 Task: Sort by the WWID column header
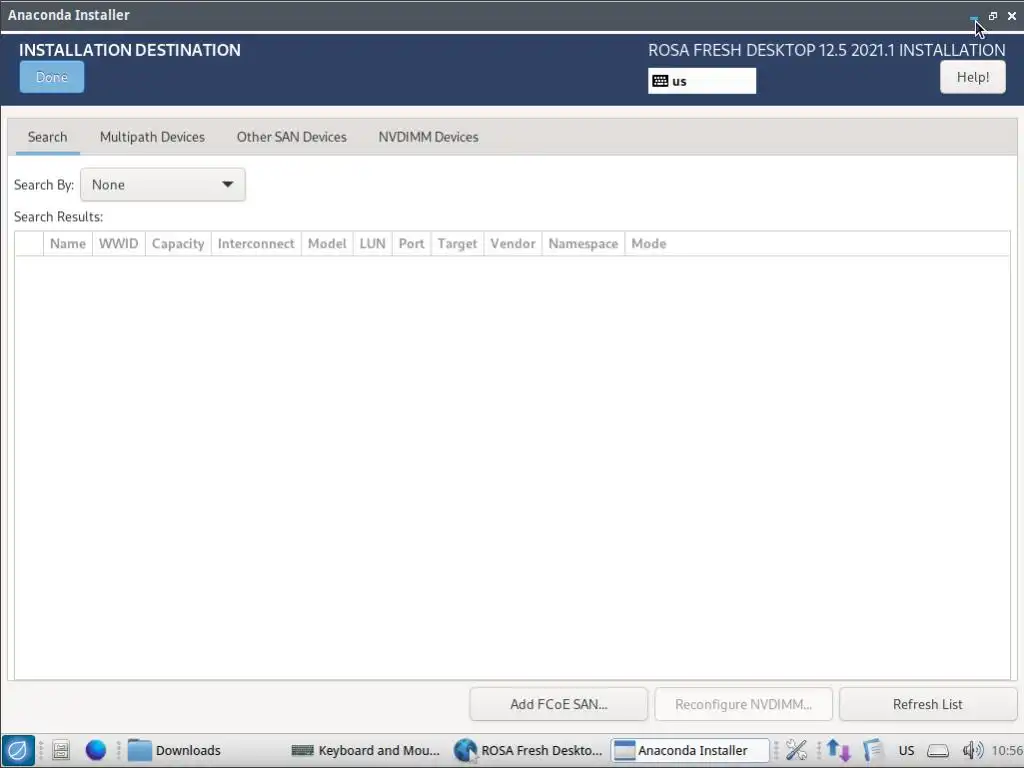coord(119,244)
